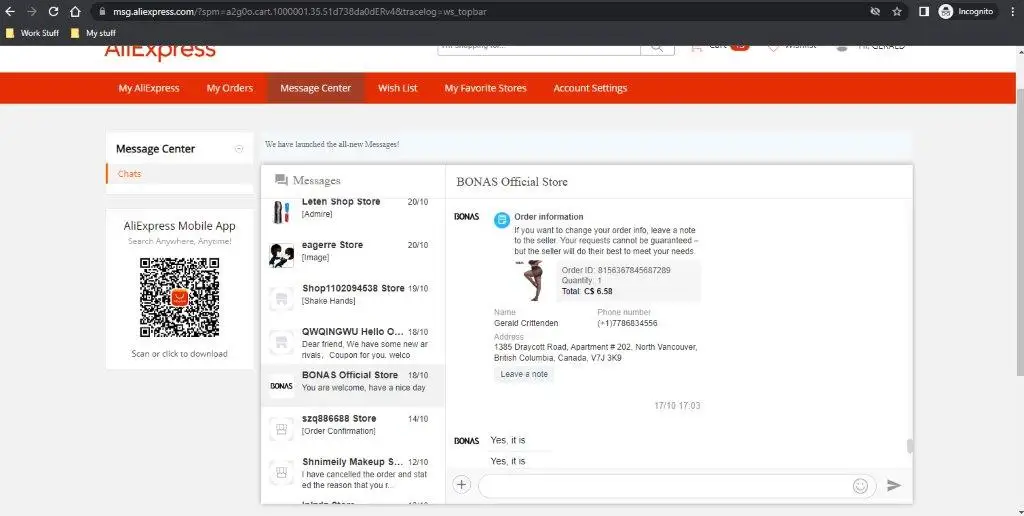Open the Work Stuff bookmark folder
Image resolution: width=1024 pixels, height=516 pixels.
click(x=31, y=33)
